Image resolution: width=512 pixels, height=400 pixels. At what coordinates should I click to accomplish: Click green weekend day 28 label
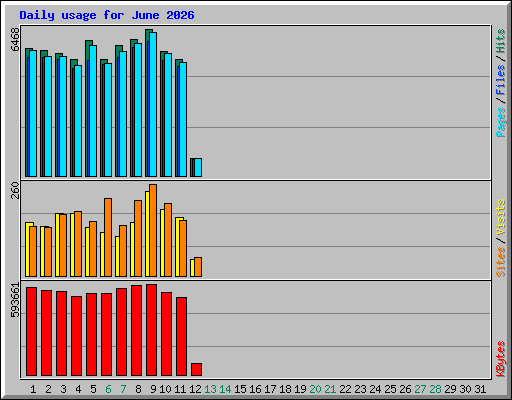435,389
